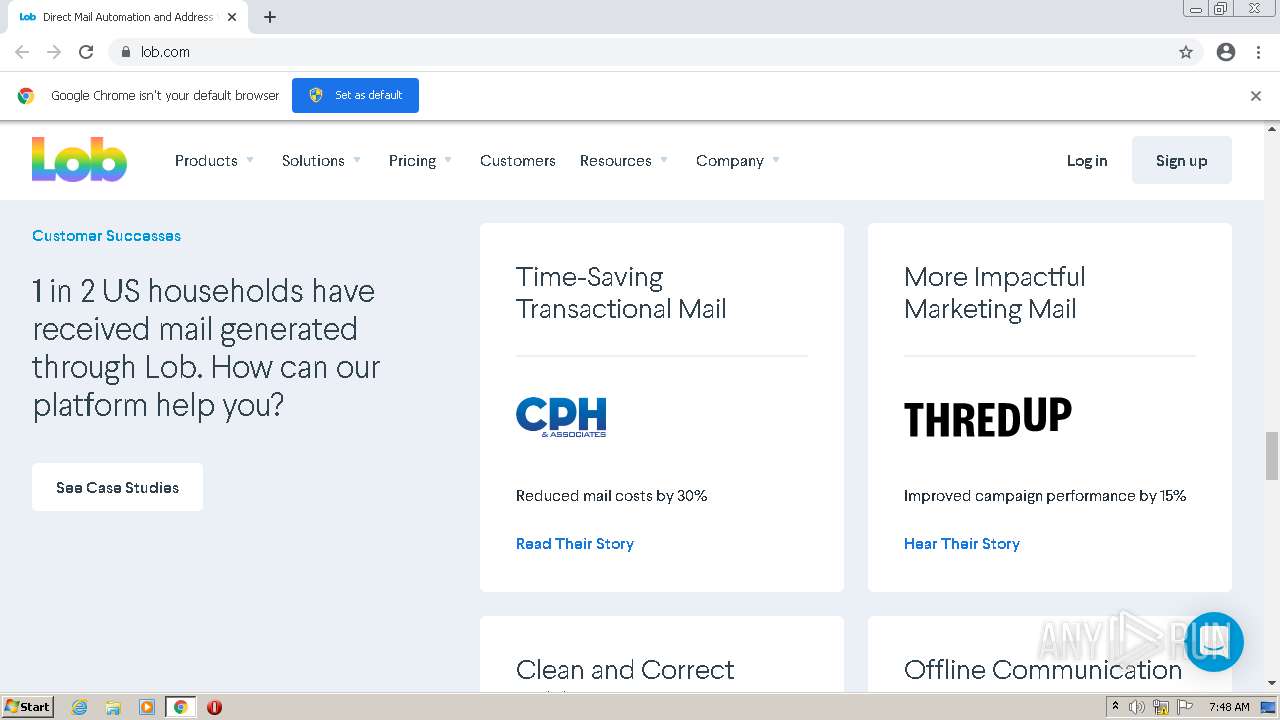Go back with browser back arrow
The width and height of the screenshot is (1280, 720).
pos(22,52)
